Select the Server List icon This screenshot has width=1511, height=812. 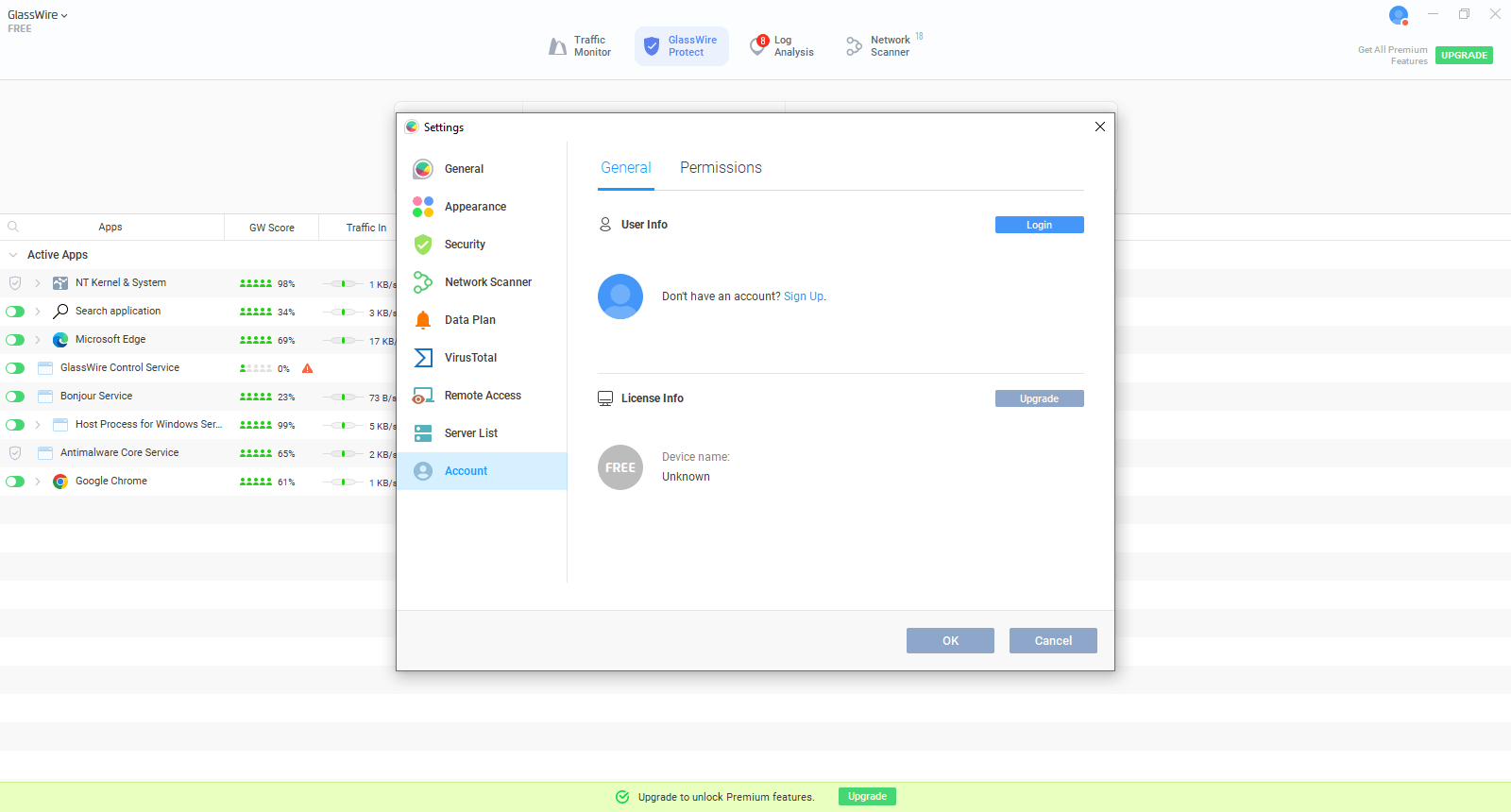click(x=423, y=433)
